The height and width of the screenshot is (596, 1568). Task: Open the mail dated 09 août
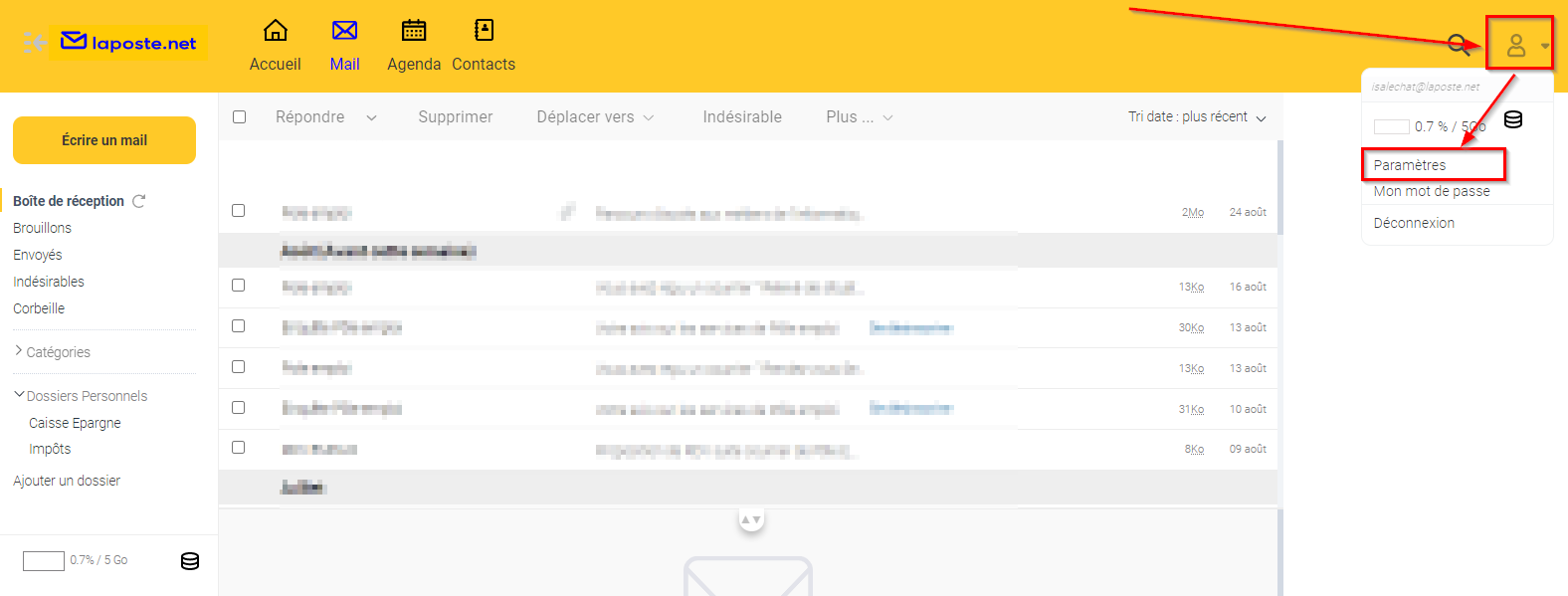pos(748,449)
